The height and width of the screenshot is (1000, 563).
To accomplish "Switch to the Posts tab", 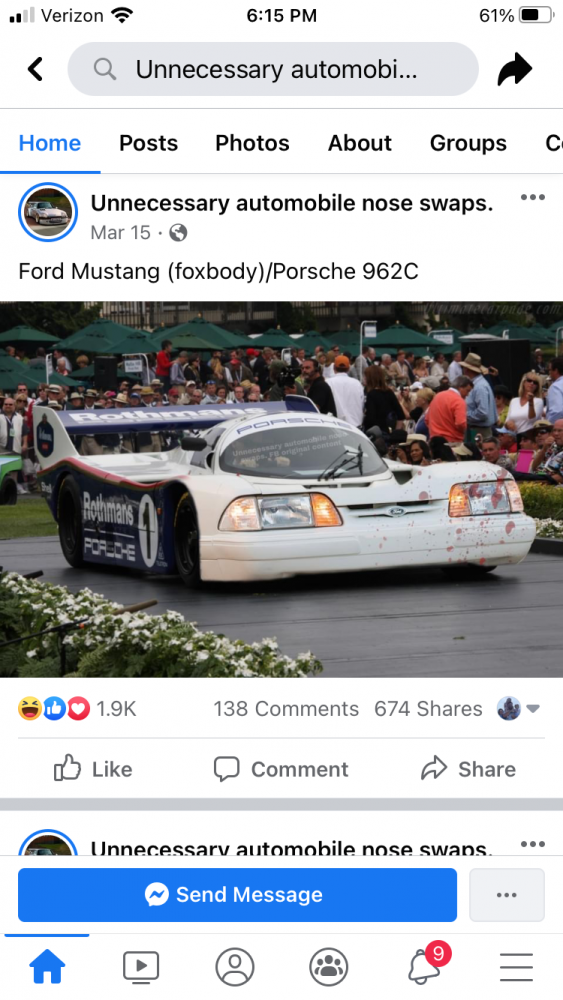I will [x=149, y=143].
